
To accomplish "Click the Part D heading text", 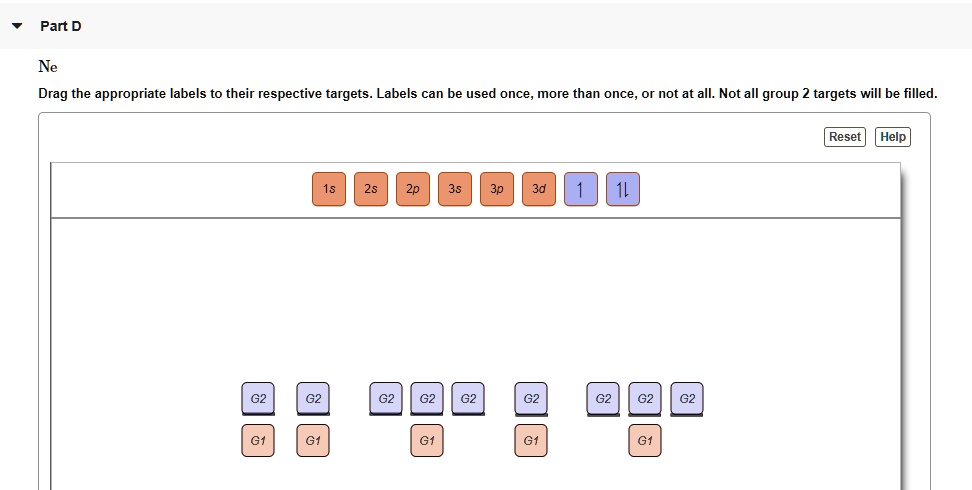I will tap(61, 26).
